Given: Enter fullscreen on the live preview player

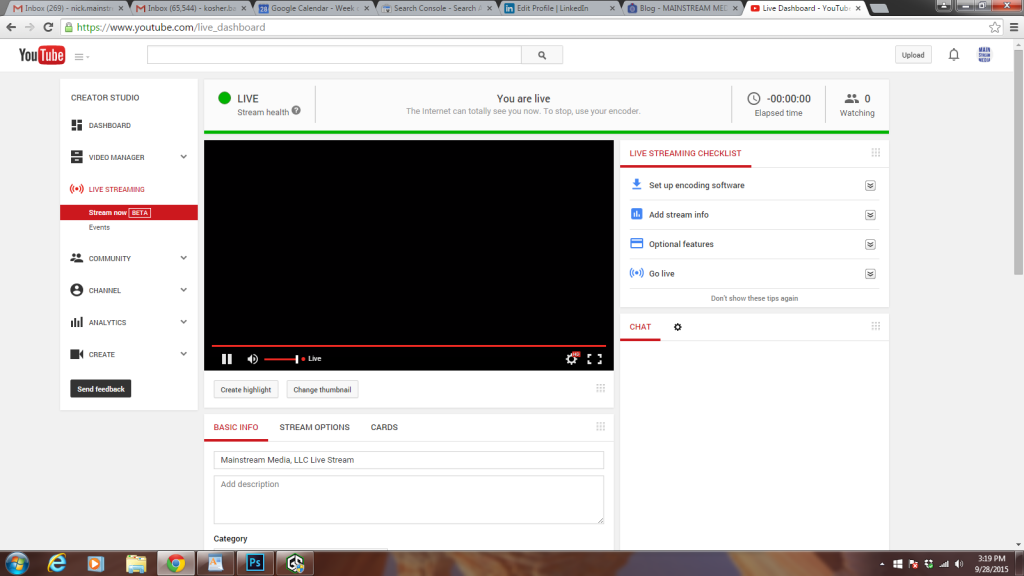Looking at the screenshot, I should coord(595,358).
